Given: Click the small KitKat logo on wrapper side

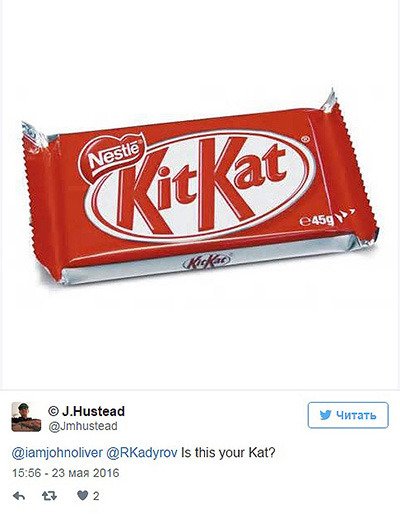Looking at the screenshot, I should click(207, 261).
